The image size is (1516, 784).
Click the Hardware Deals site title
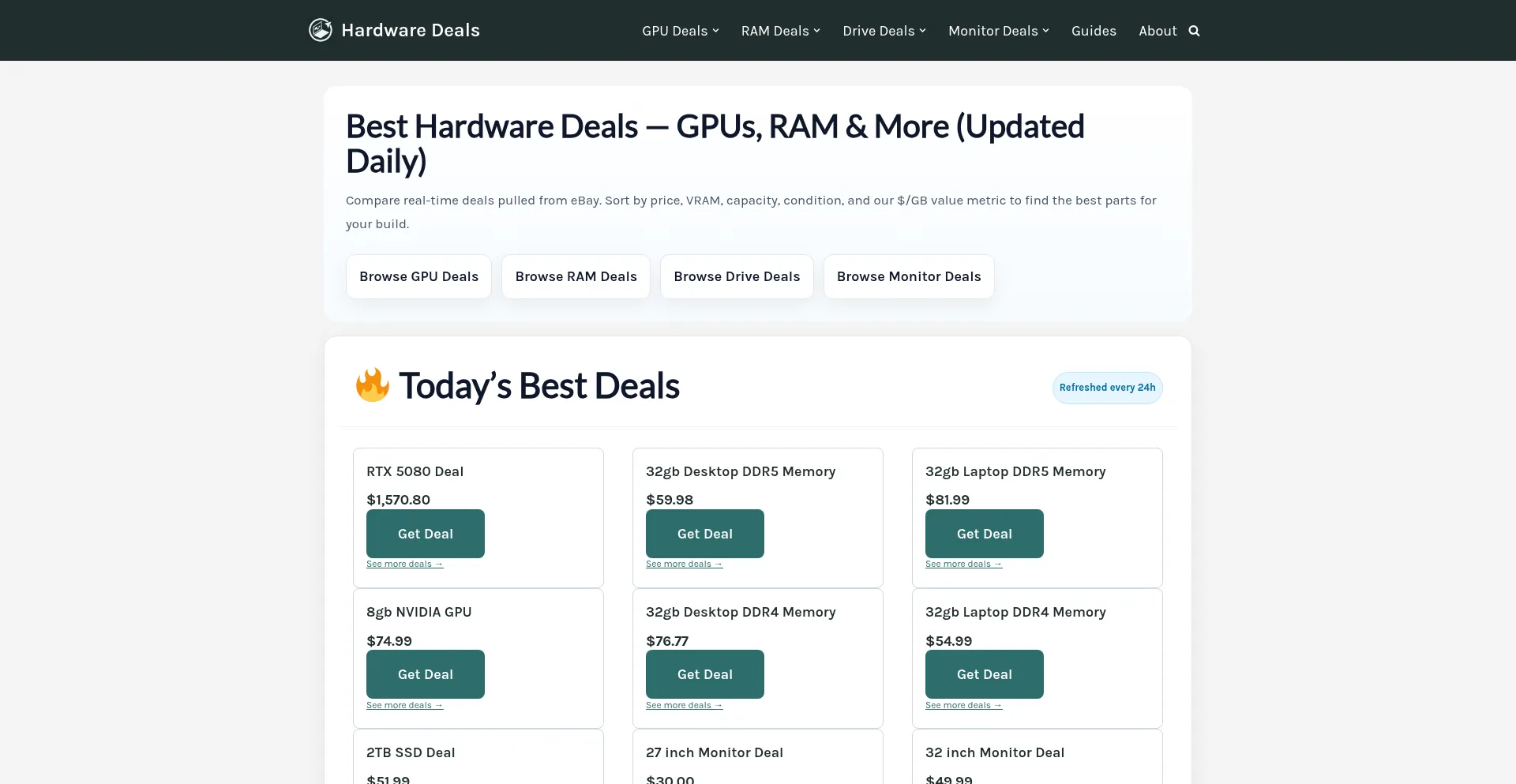tap(410, 30)
